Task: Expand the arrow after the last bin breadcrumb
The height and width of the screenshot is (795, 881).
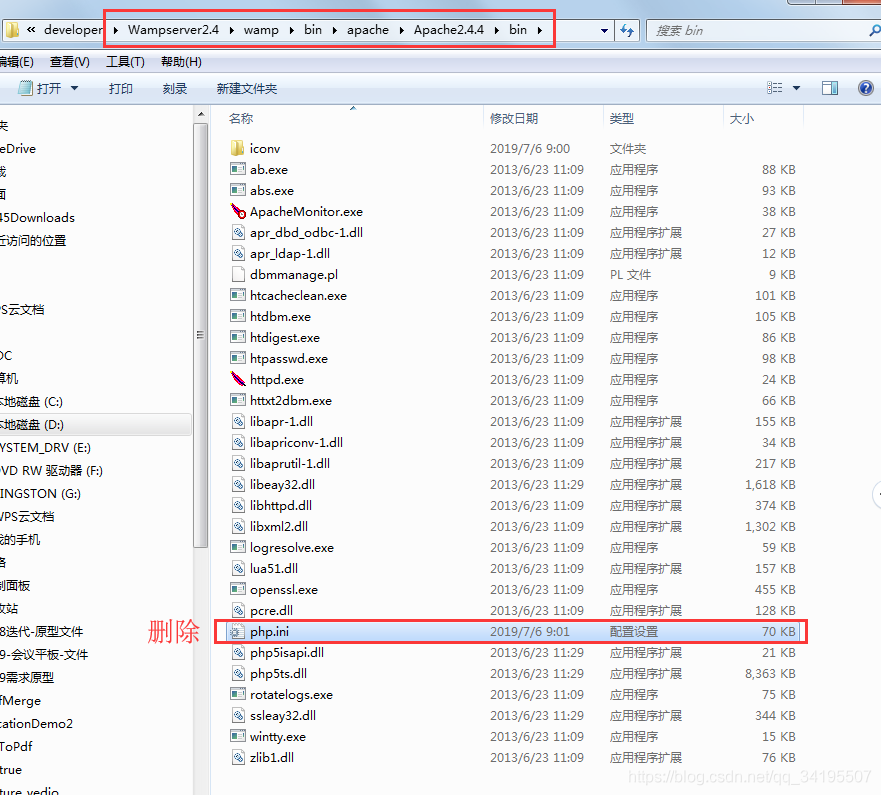Action: pos(539,30)
